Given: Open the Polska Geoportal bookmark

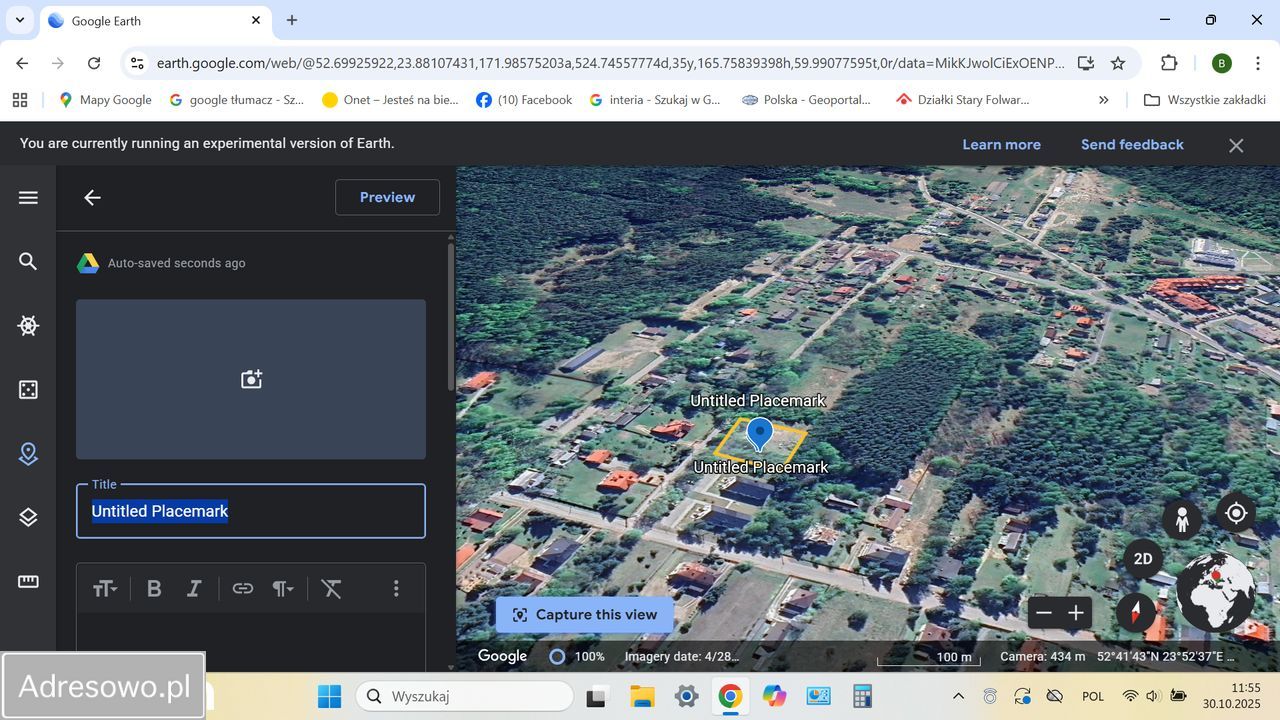Looking at the screenshot, I should (x=806, y=100).
